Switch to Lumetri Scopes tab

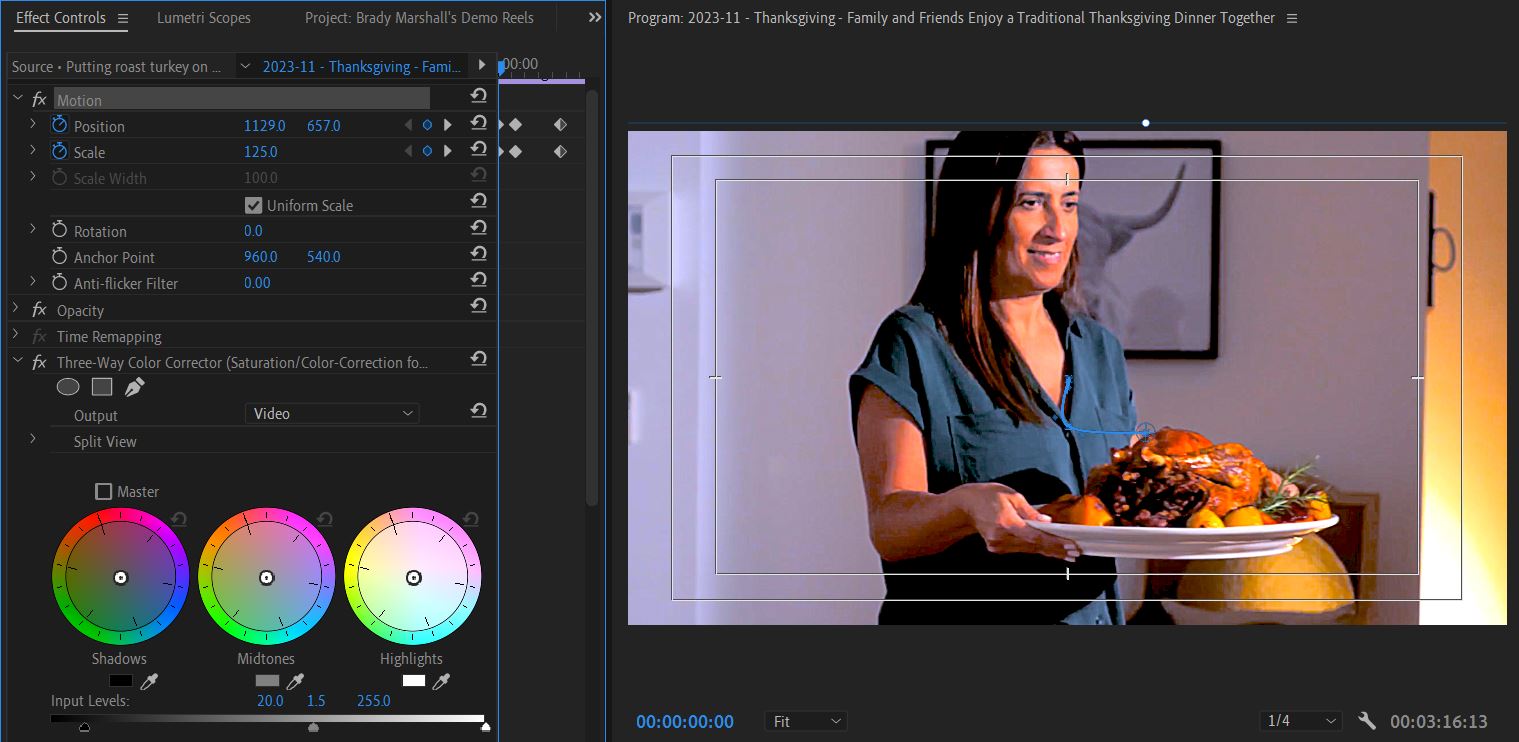tap(204, 18)
